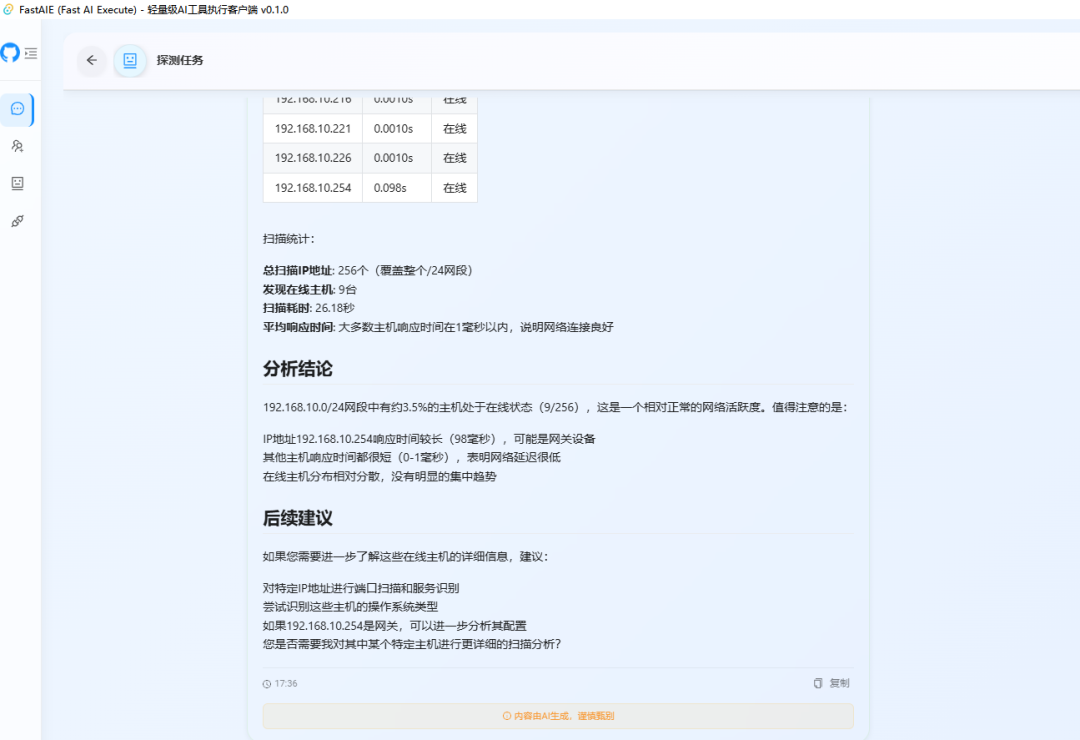1080x740 pixels.
Task: Go back with the arrow button
Action: coord(92,60)
